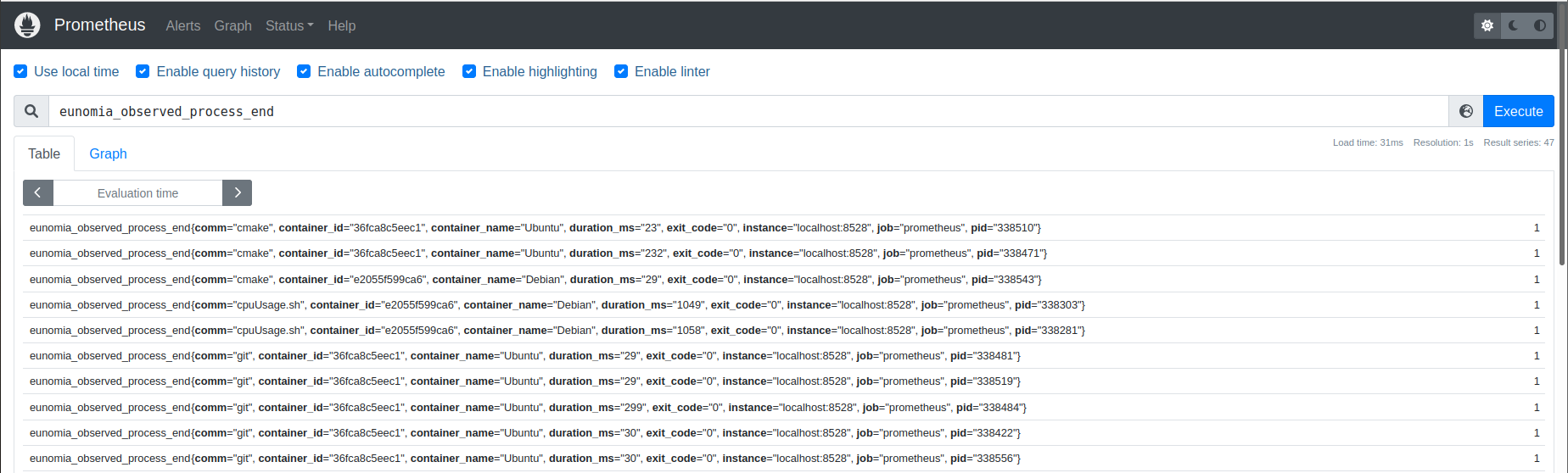Open the Alerts page in the navbar
Image resolution: width=1568 pixels, height=473 pixels.
[x=183, y=25]
